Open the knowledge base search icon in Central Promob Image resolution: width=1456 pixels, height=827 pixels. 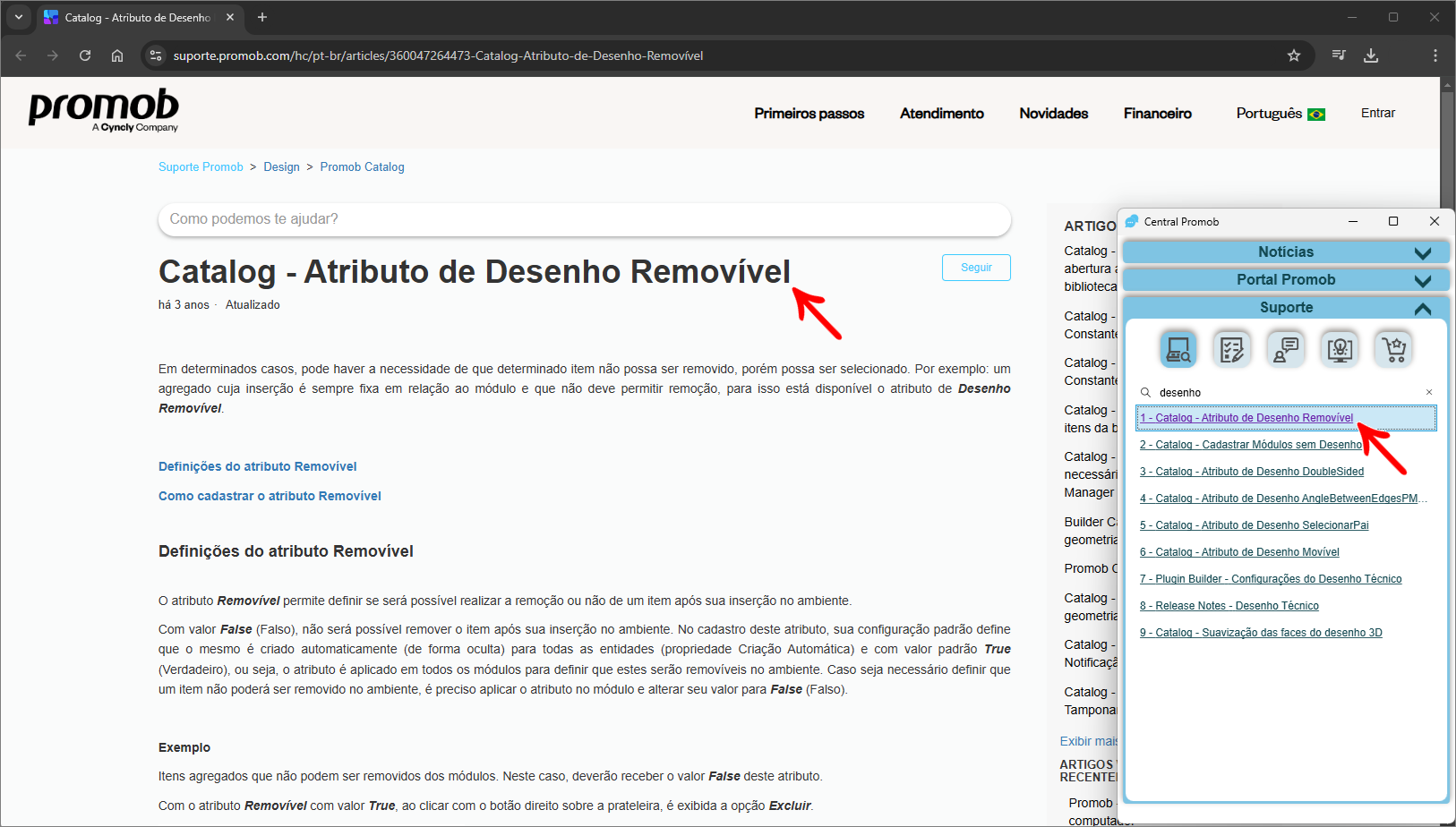coord(1178,348)
